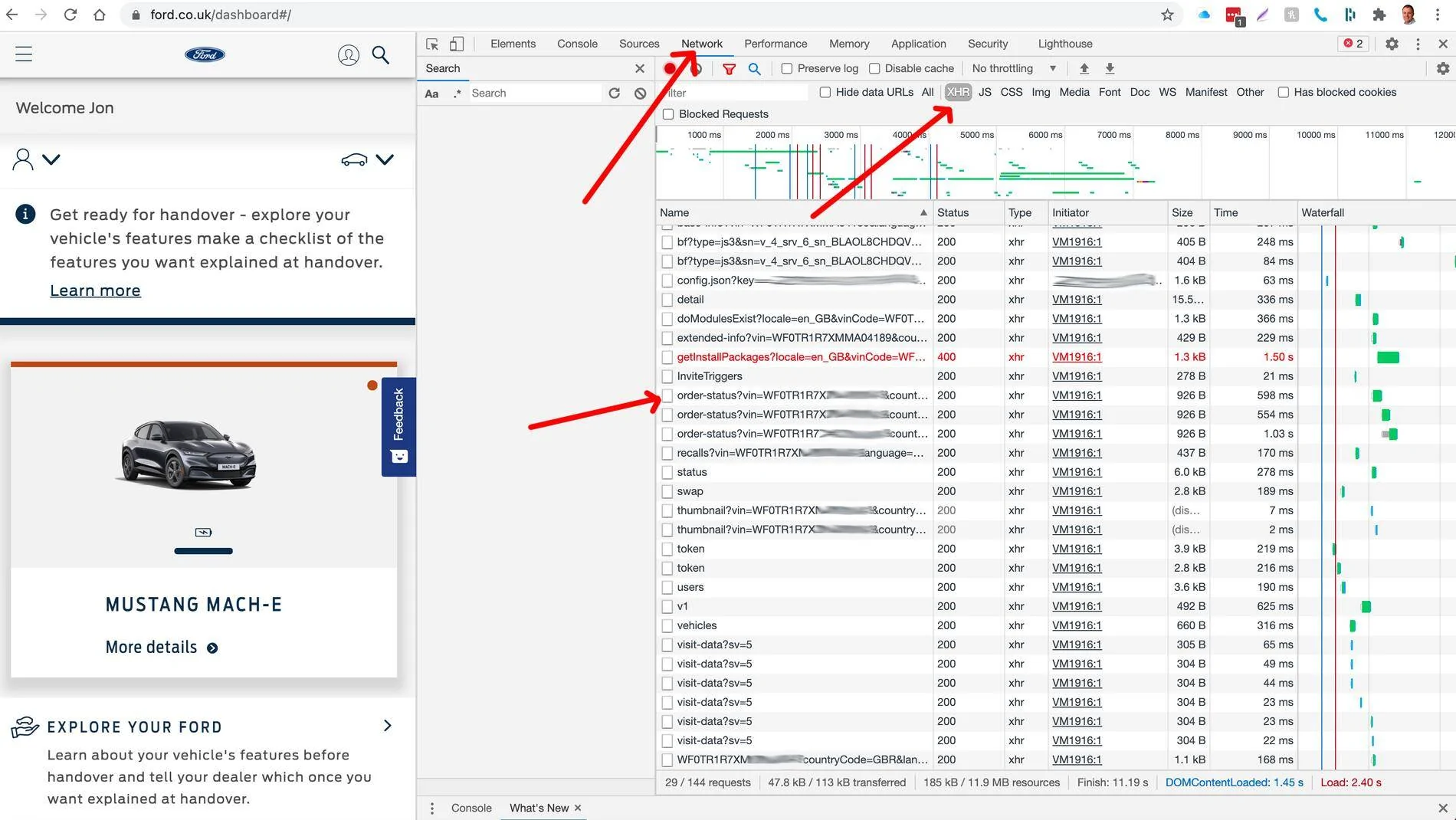Expand the vehicle selector chevron
Image resolution: width=1456 pixels, height=820 pixels.
(385, 159)
